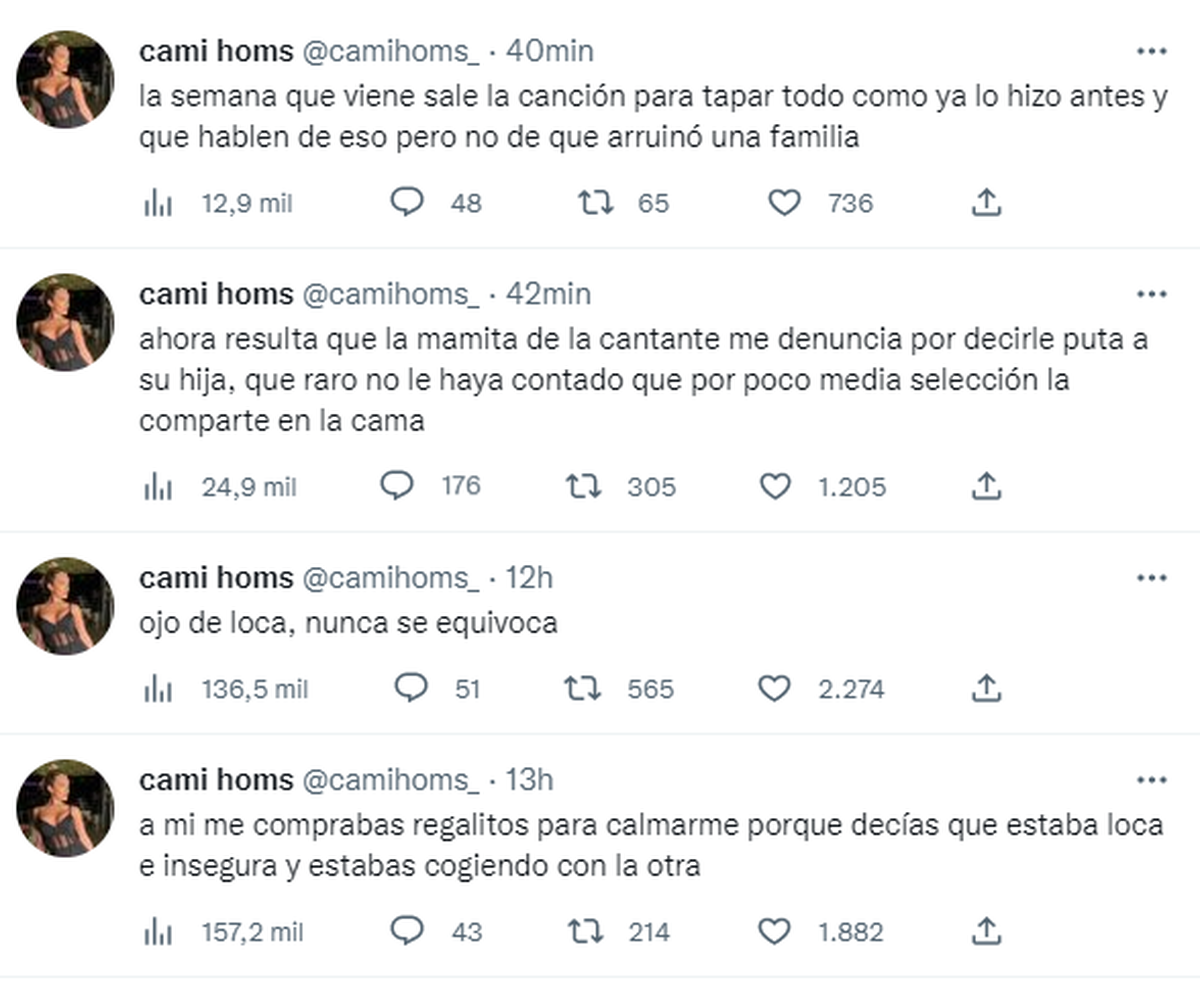Open cami homs avatar on first tweet

point(65,79)
